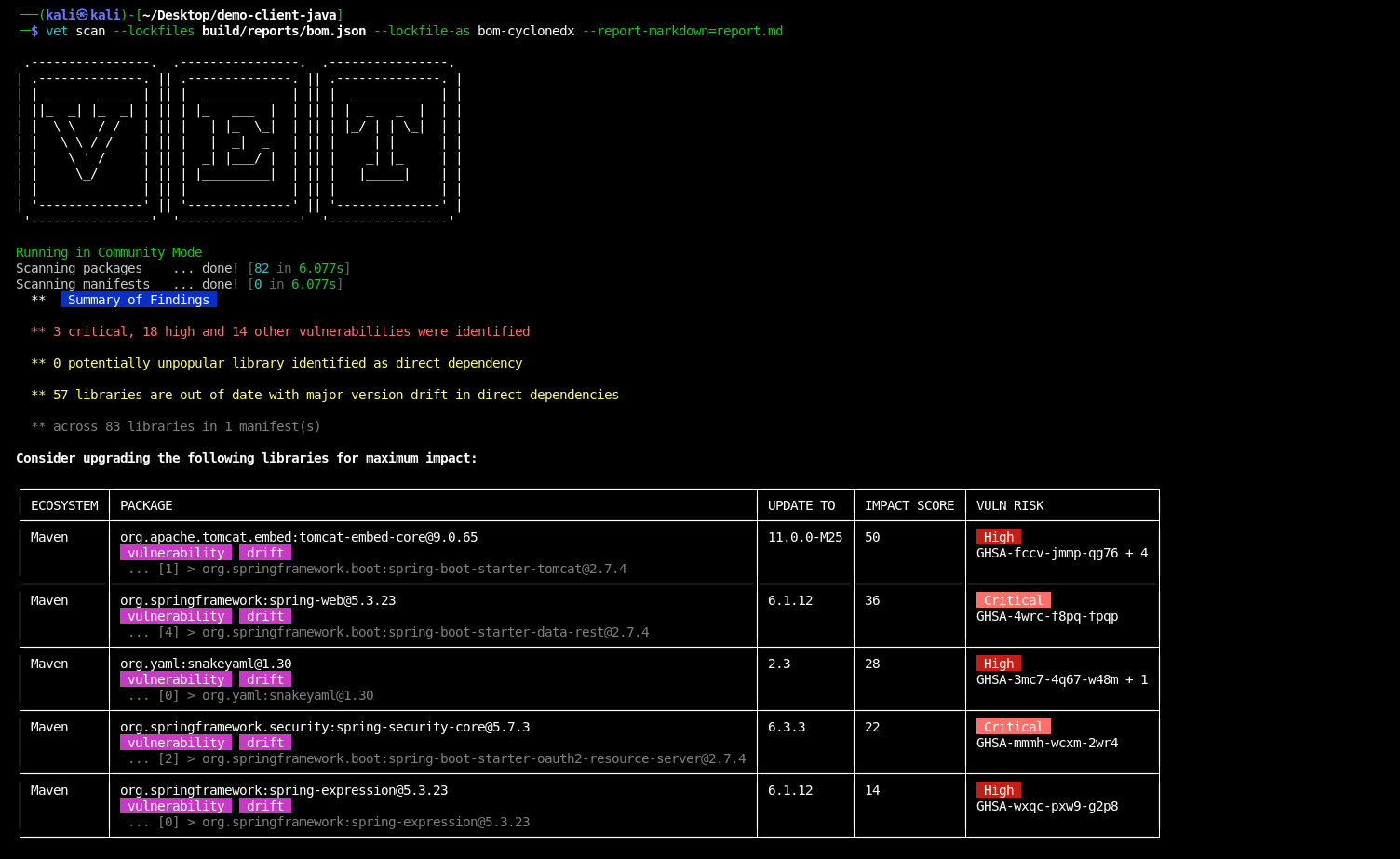1400x859 pixels.
Task: Click update version 11.0.0-M25
Action: coord(804,537)
